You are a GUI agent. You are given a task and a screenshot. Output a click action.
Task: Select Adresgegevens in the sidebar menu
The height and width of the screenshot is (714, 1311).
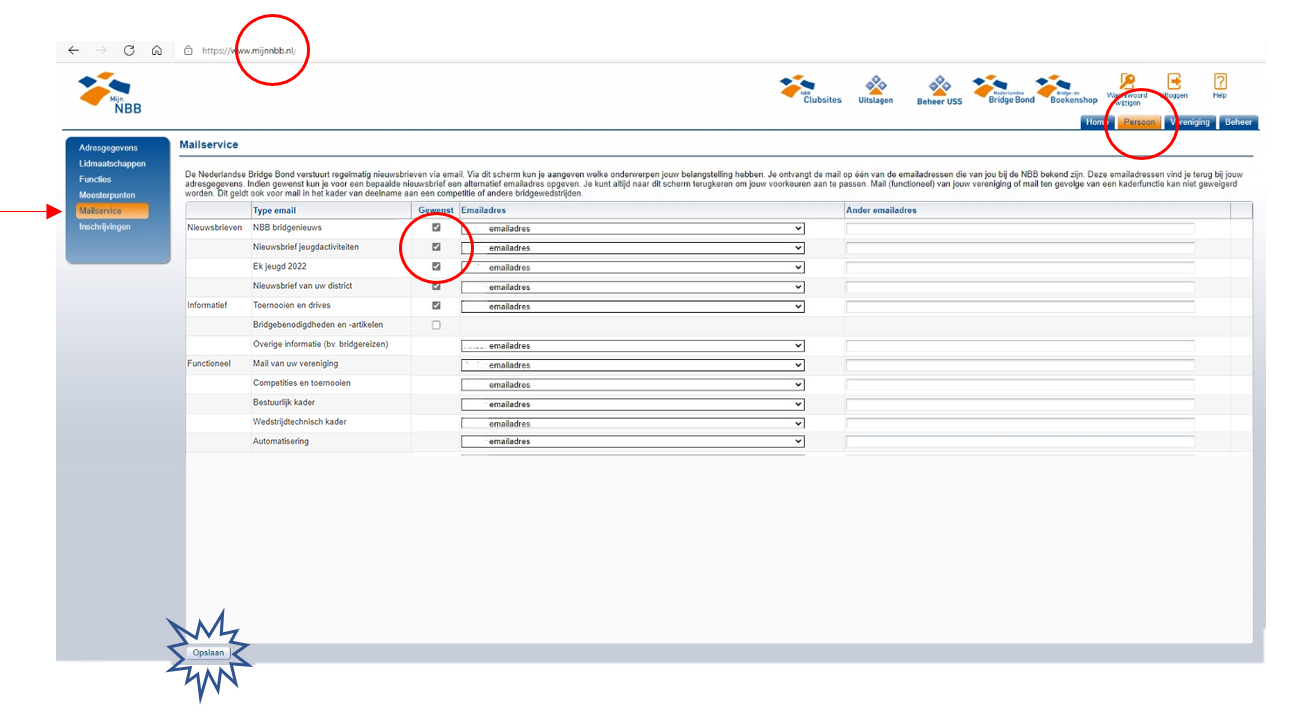pos(108,148)
